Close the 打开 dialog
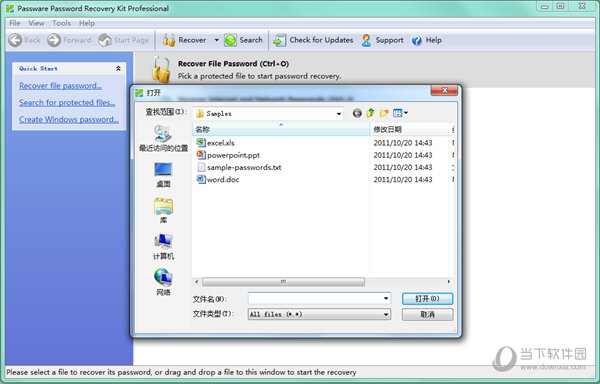 [x=444, y=90]
